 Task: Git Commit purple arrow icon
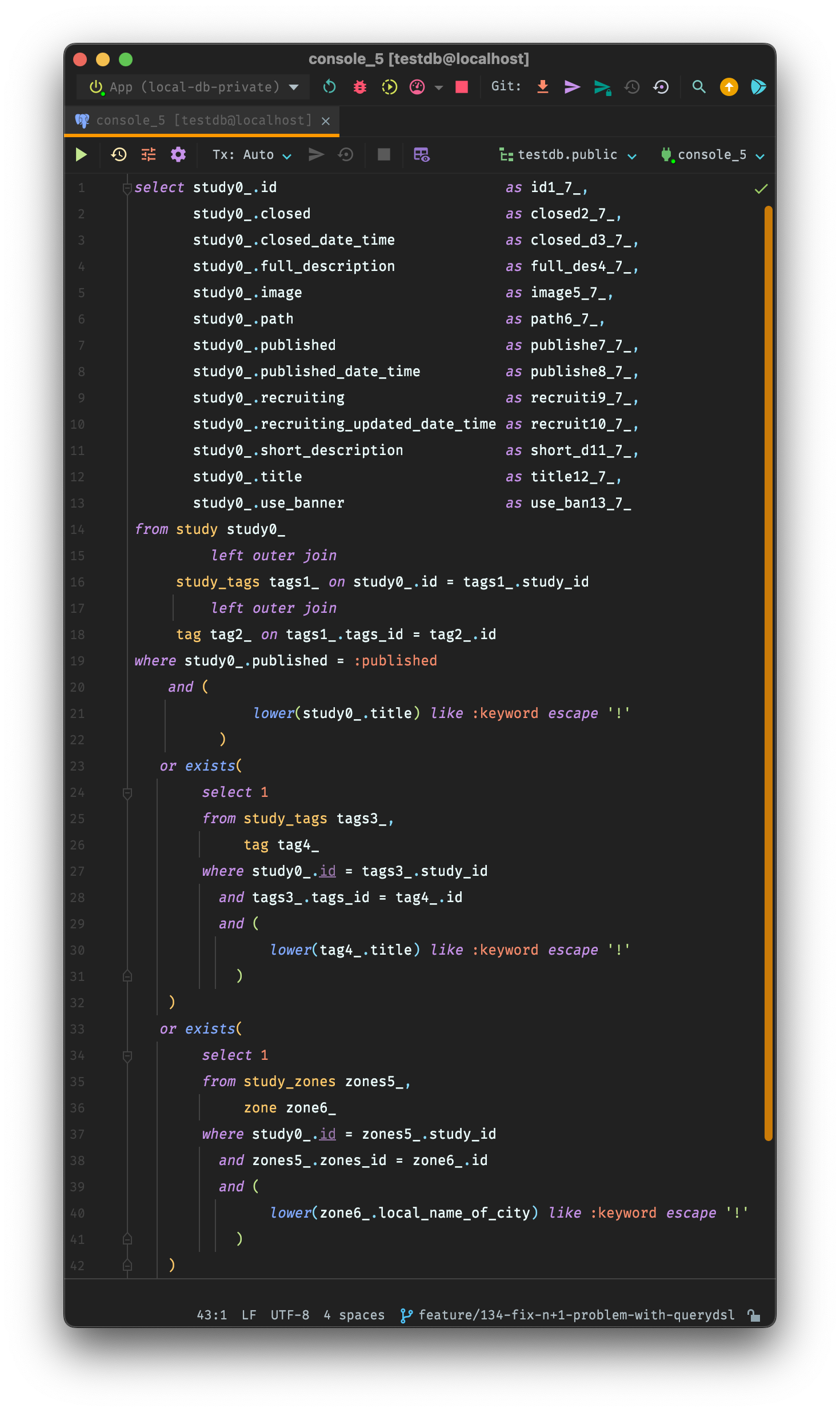click(572, 87)
